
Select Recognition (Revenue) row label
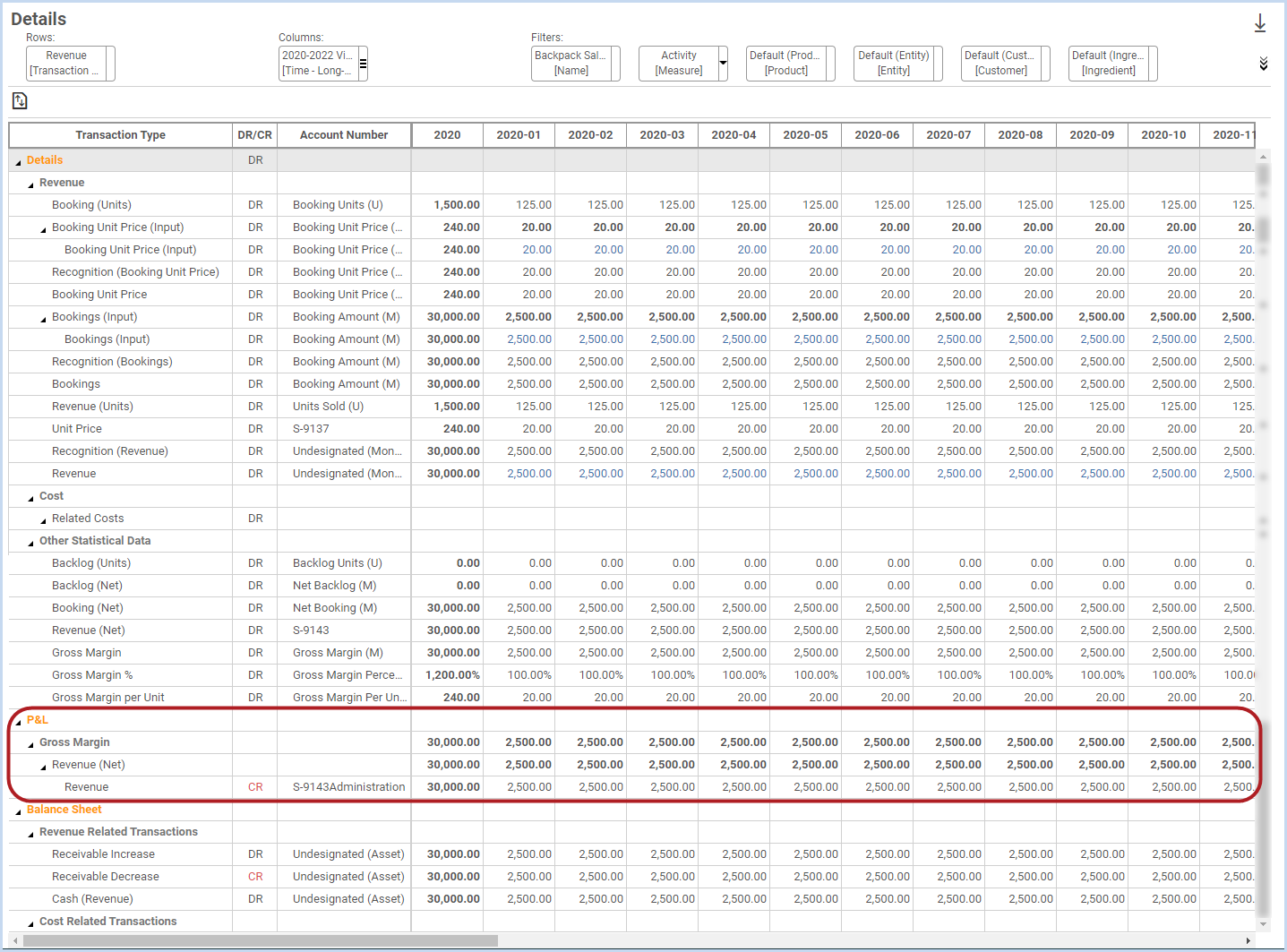tap(110, 451)
